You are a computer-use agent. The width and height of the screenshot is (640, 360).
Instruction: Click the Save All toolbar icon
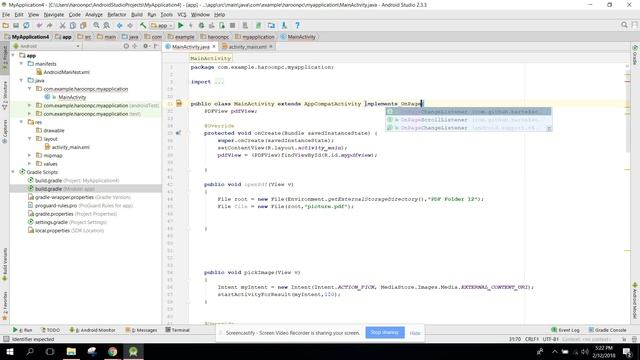pos(16,25)
